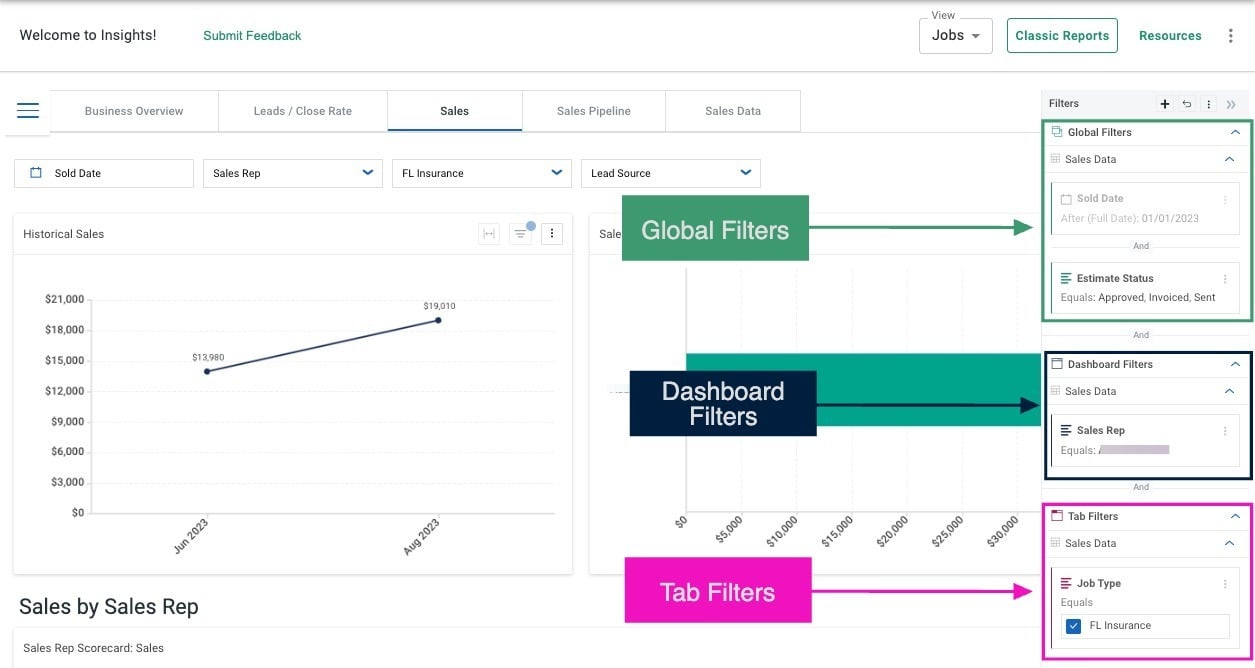Collapse the Global Filters section
The image size is (1255, 668).
[x=1235, y=132]
